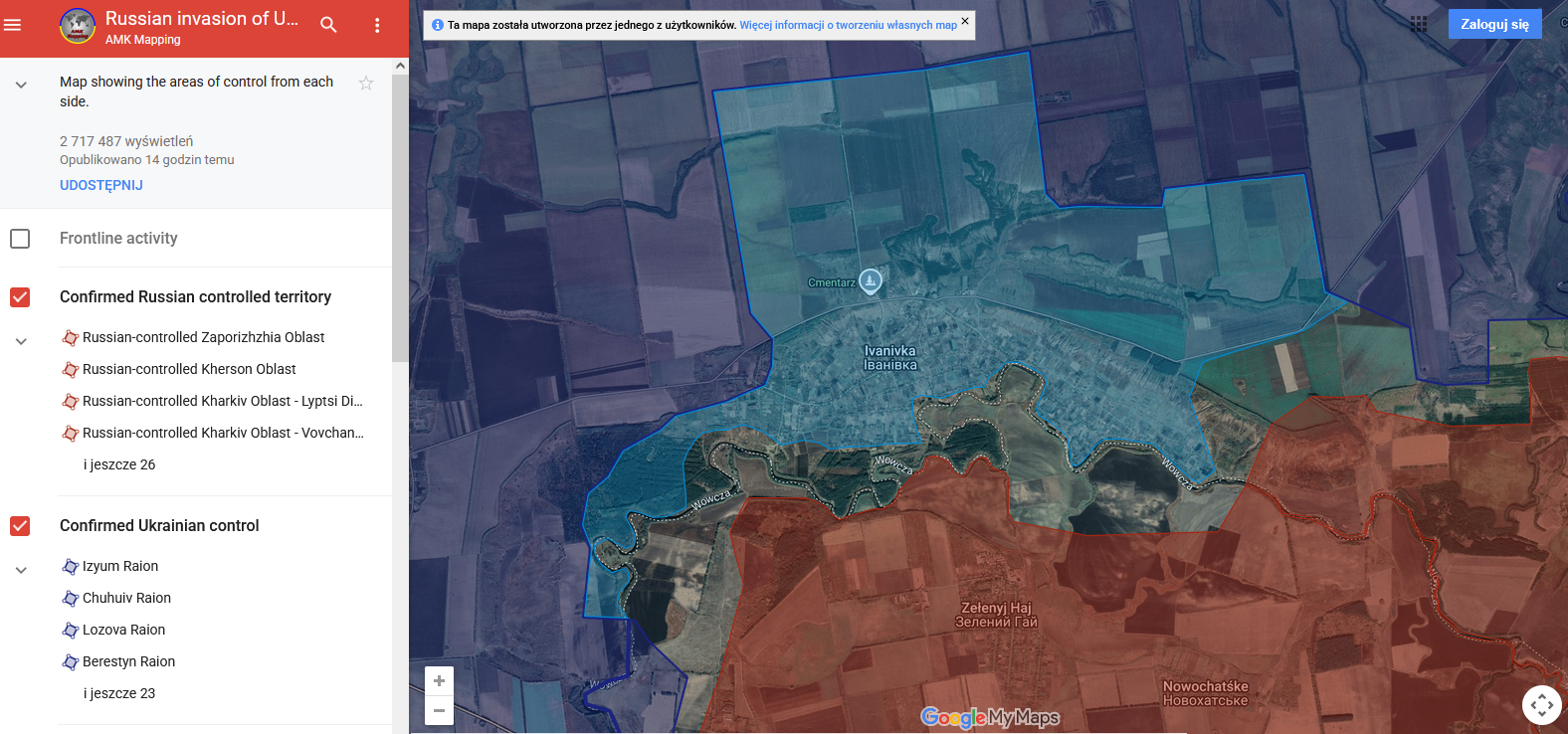Screen dimensions: 1568x734
Task: Click the sidebar vertical scrollbar thumb
Action: tap(400, 217)
